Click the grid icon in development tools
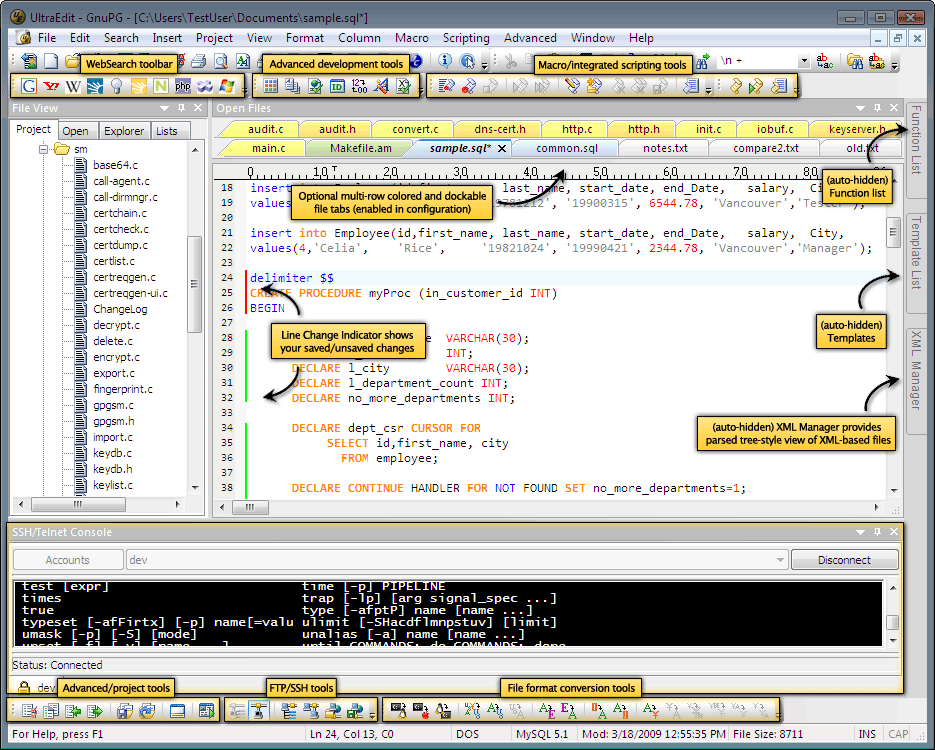The height and width of the screenshot is (750, 935). pyautogui.click(x=271, y=87)
